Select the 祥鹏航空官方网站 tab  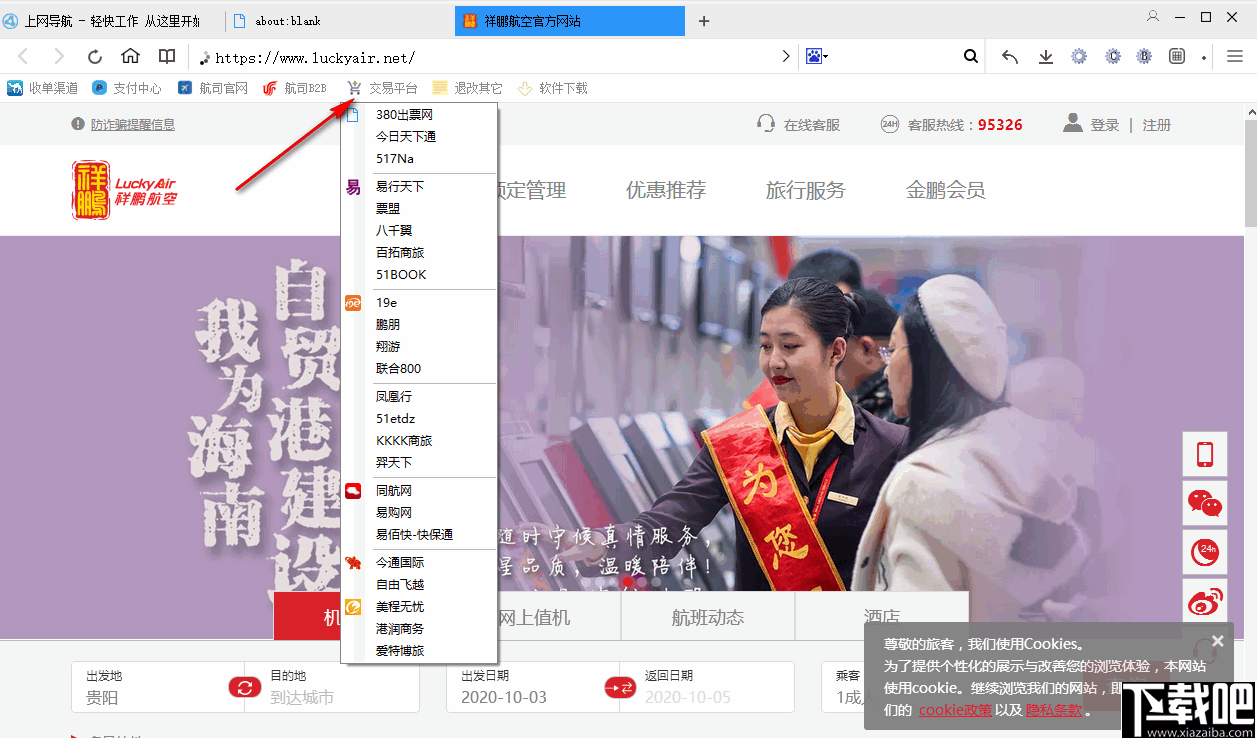click(570, 21)
